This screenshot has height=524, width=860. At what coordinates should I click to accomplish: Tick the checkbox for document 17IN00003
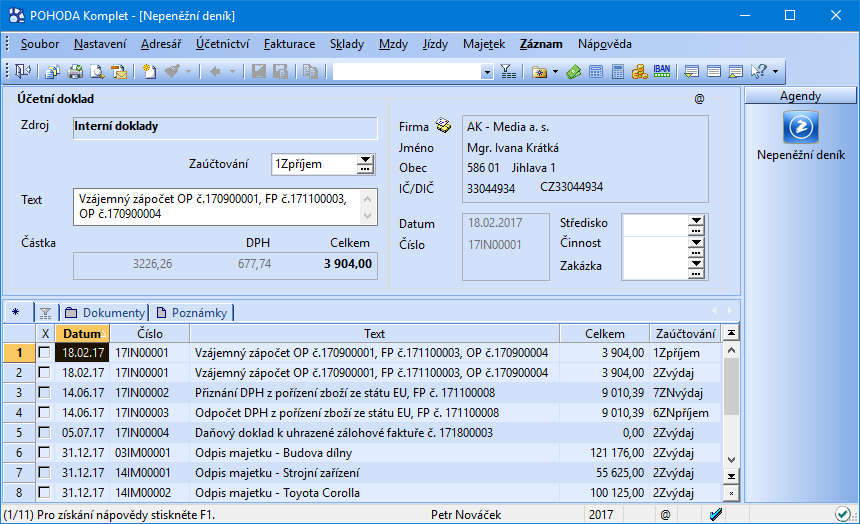tap(44, 413)
